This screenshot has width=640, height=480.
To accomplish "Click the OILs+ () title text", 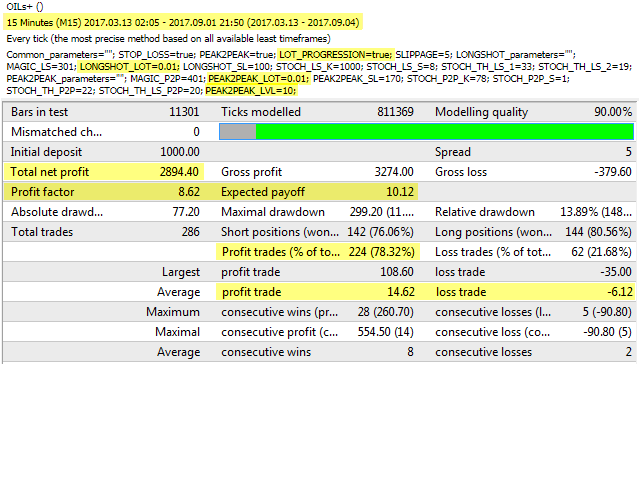I will (25, 7).
